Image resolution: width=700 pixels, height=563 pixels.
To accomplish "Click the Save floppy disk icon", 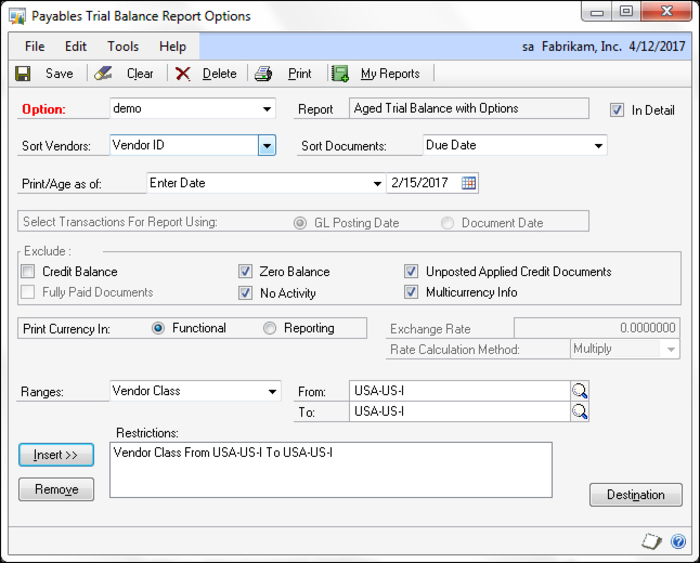I will (x=23, y=73).
